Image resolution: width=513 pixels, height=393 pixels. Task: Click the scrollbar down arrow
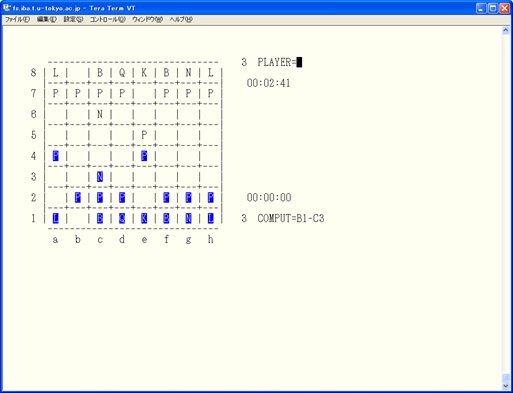pos(506,386)
